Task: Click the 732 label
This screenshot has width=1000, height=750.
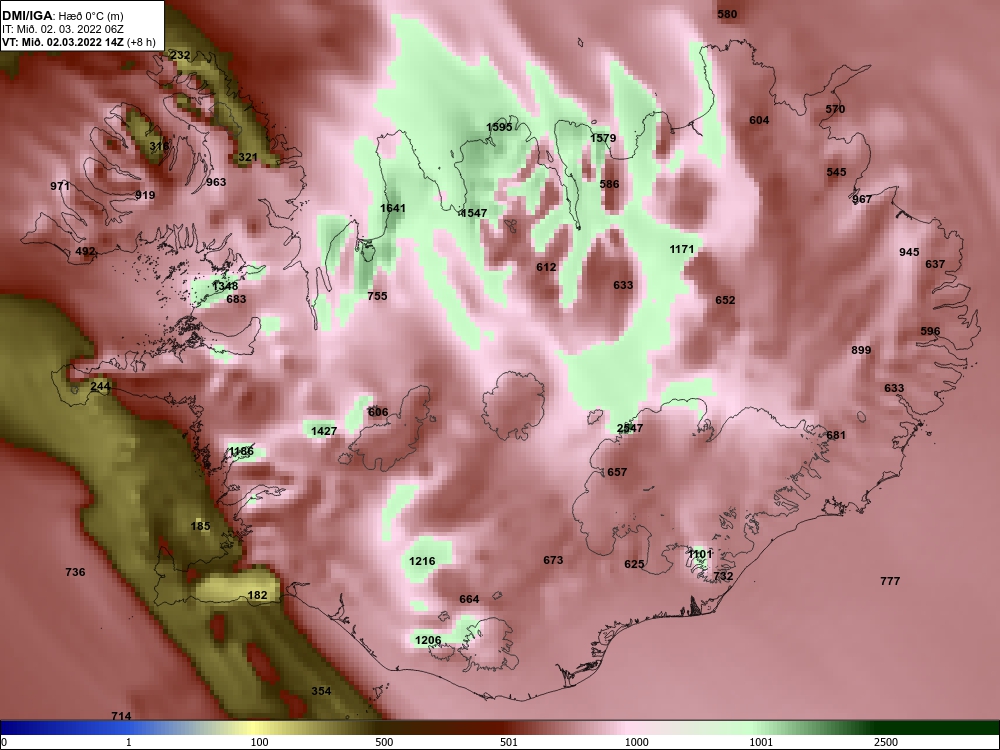Action: 723,577
